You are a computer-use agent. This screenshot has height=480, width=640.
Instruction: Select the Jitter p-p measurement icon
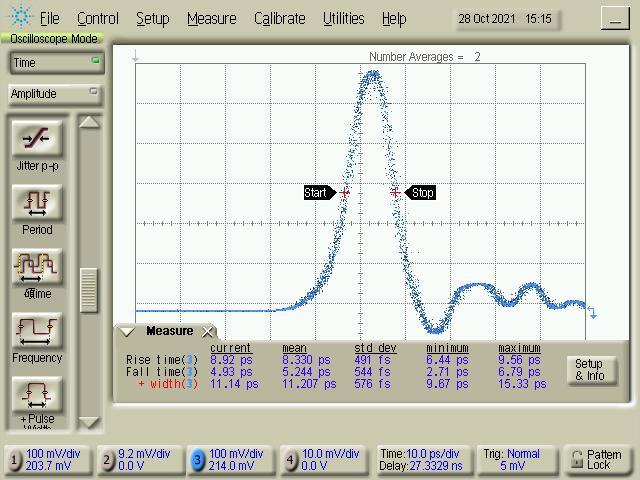tap(37, 139)
